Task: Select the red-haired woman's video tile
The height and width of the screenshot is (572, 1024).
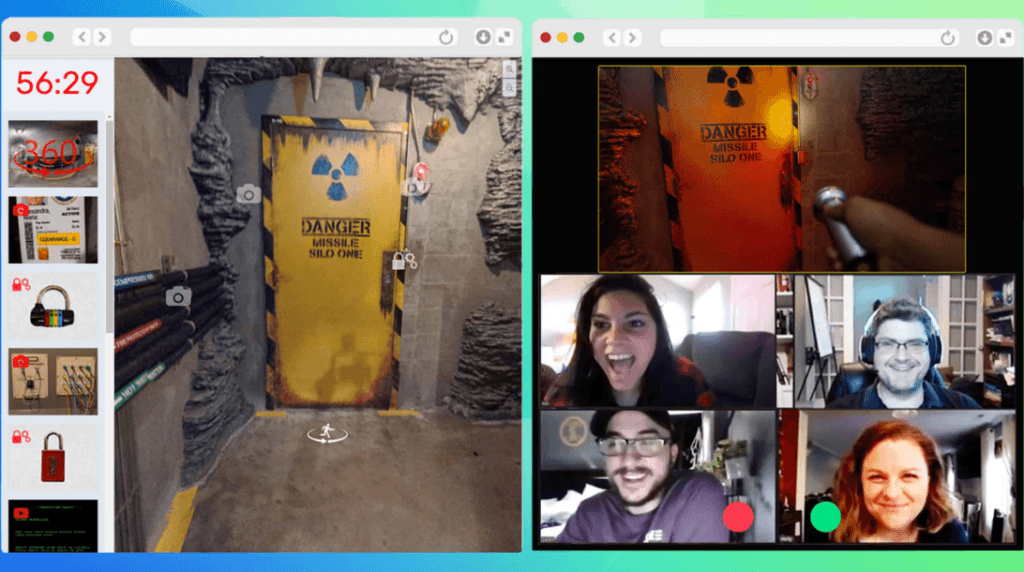Action: (x=896, y=477)
